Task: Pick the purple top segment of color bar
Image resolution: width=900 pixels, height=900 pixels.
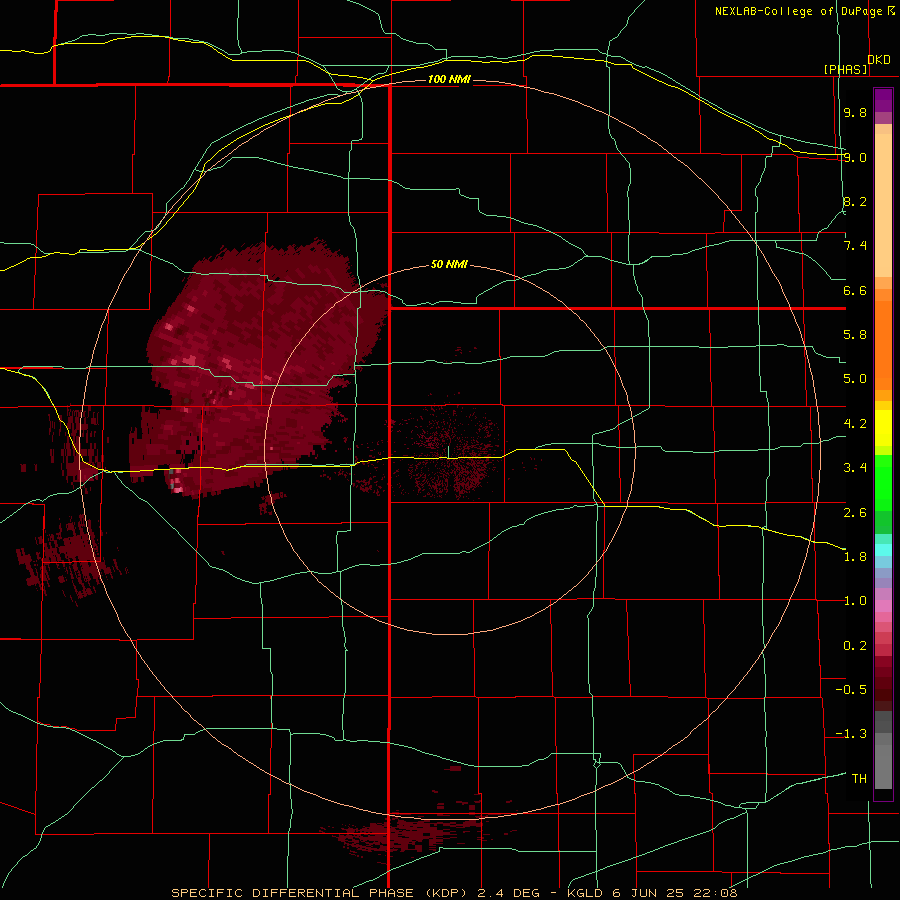Action: point(883,100)
